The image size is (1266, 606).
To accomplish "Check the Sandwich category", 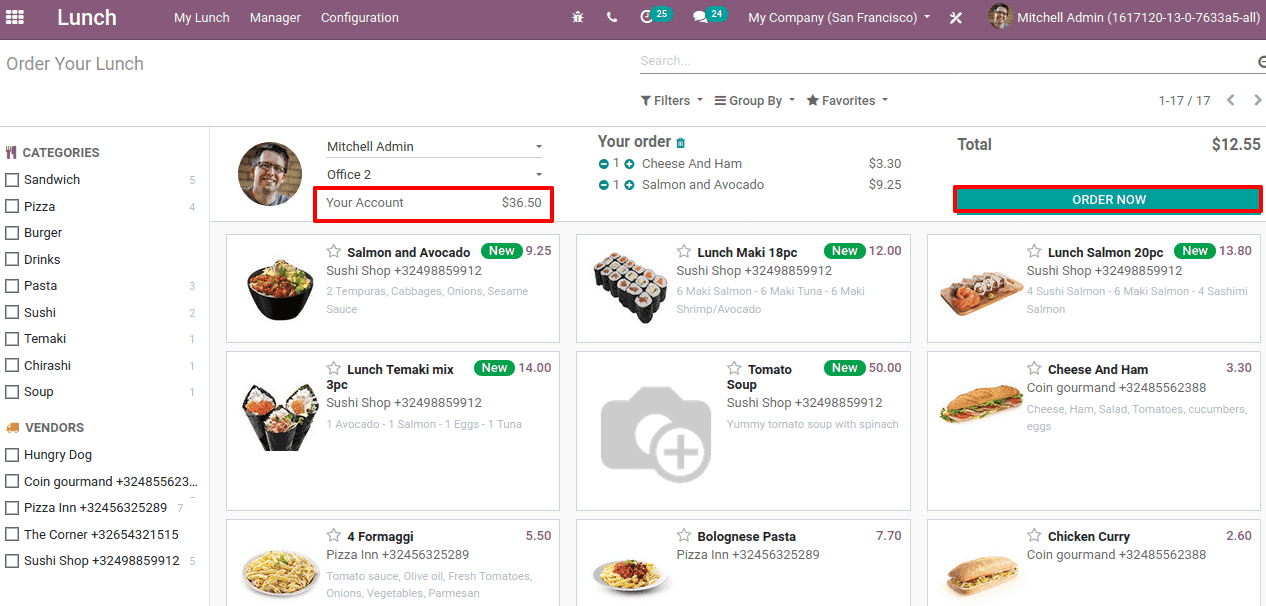I will (x=12, y=180).
